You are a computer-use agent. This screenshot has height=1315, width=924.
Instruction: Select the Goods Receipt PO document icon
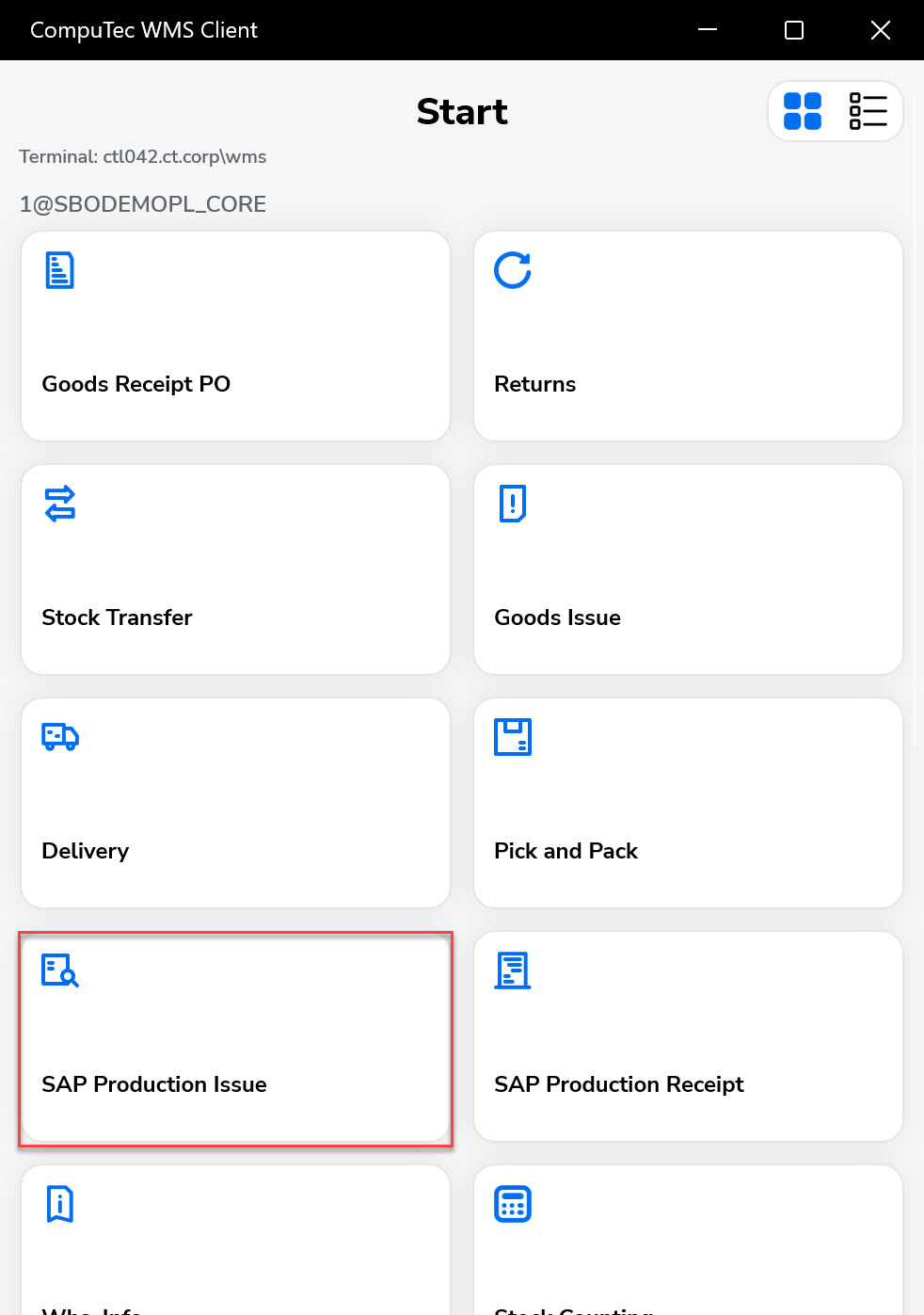[59, 270]
